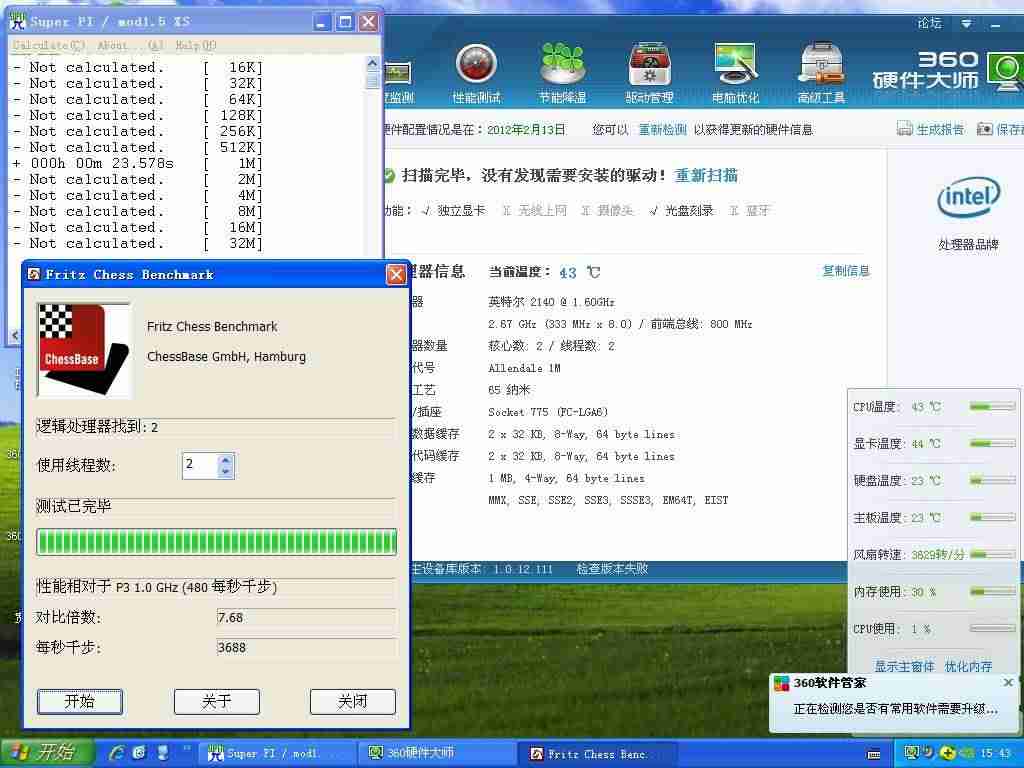Open the 论坛 forum link in 360

click(929, 24)
